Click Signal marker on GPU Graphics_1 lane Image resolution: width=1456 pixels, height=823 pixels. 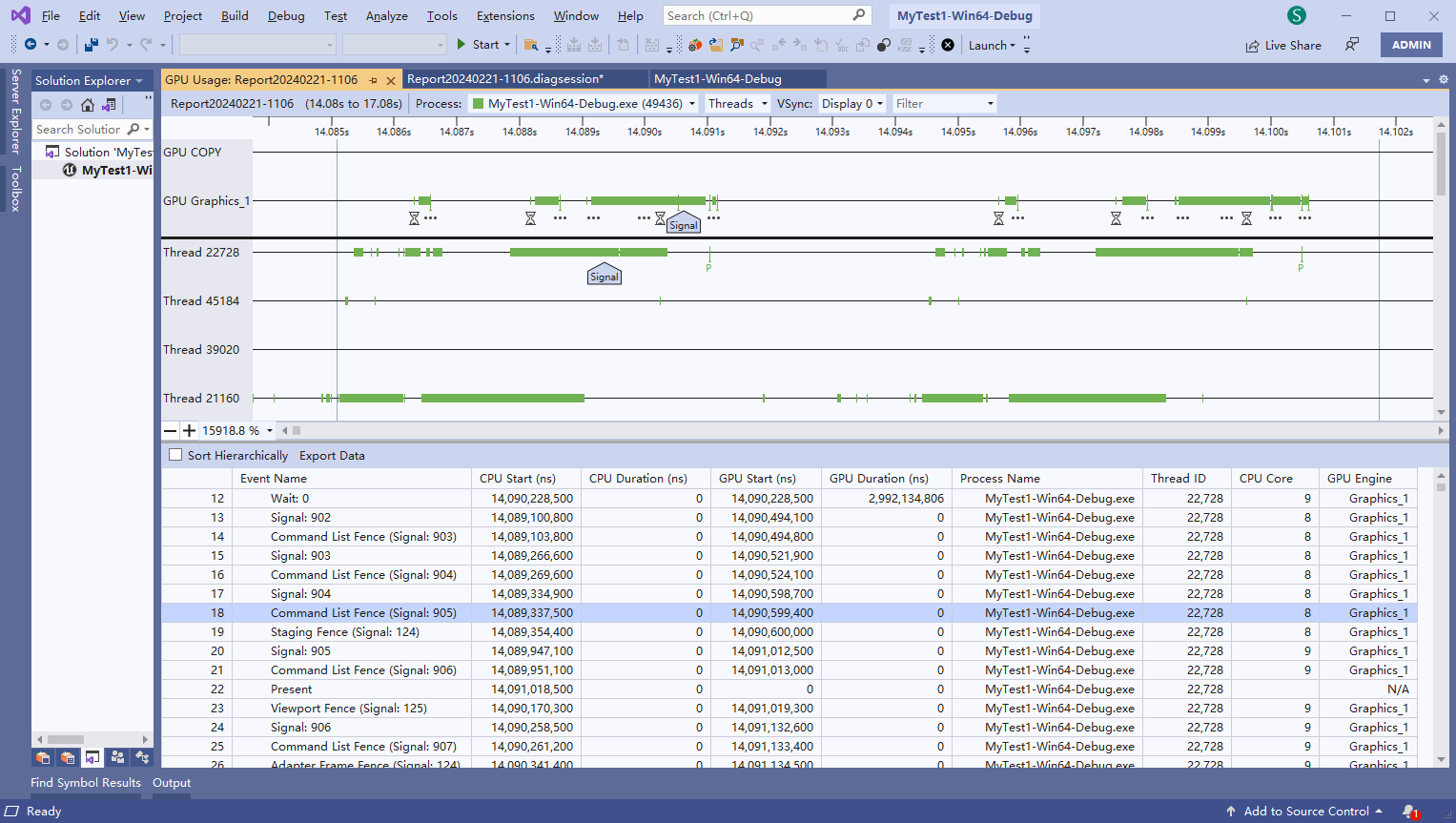683,223
